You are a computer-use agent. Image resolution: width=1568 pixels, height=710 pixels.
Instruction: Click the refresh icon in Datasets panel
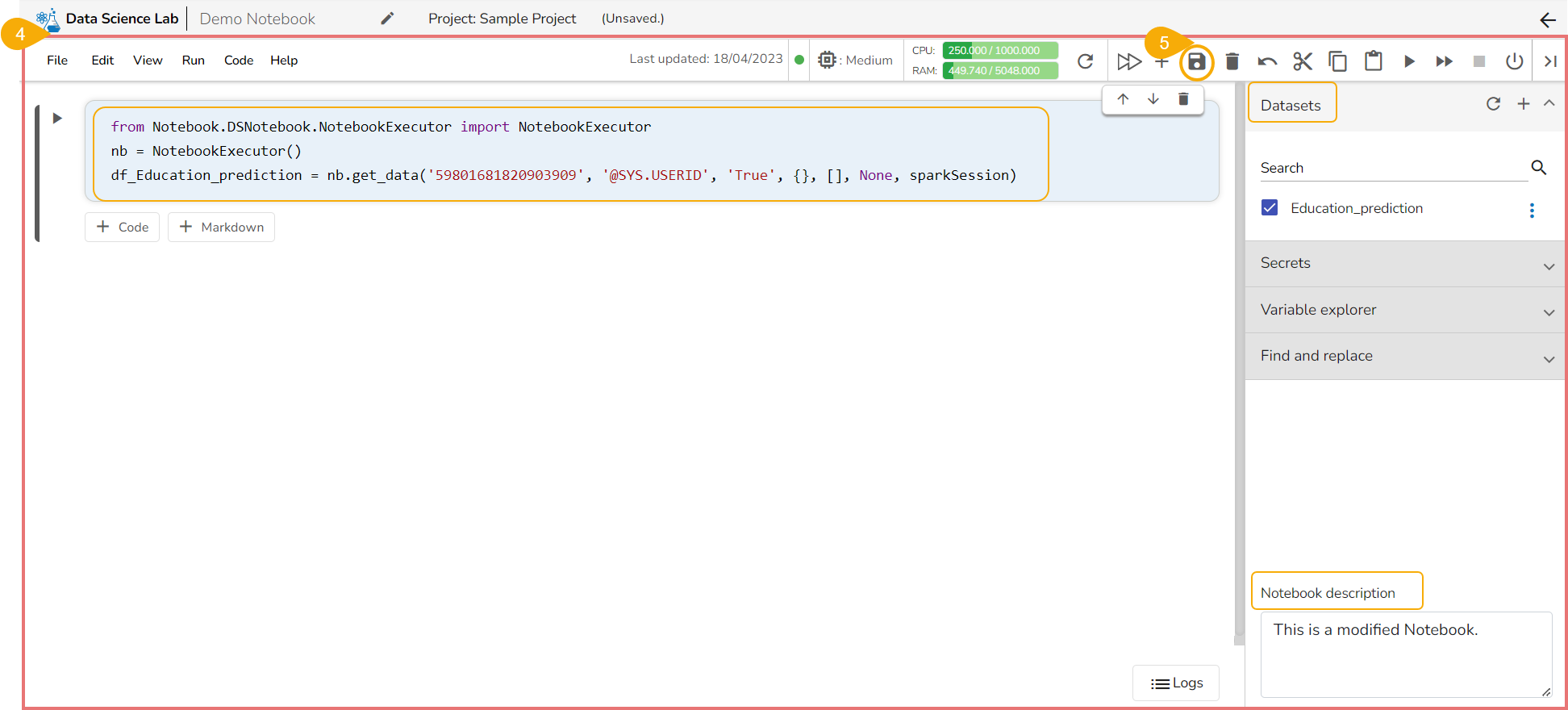(x=1493, y=104)
